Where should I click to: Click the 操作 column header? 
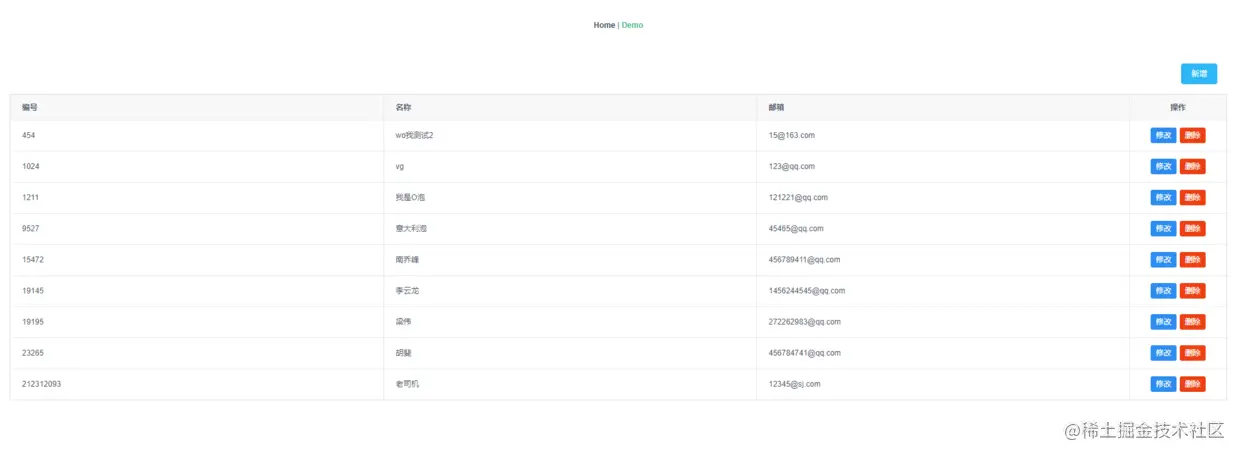(1178, 107)
